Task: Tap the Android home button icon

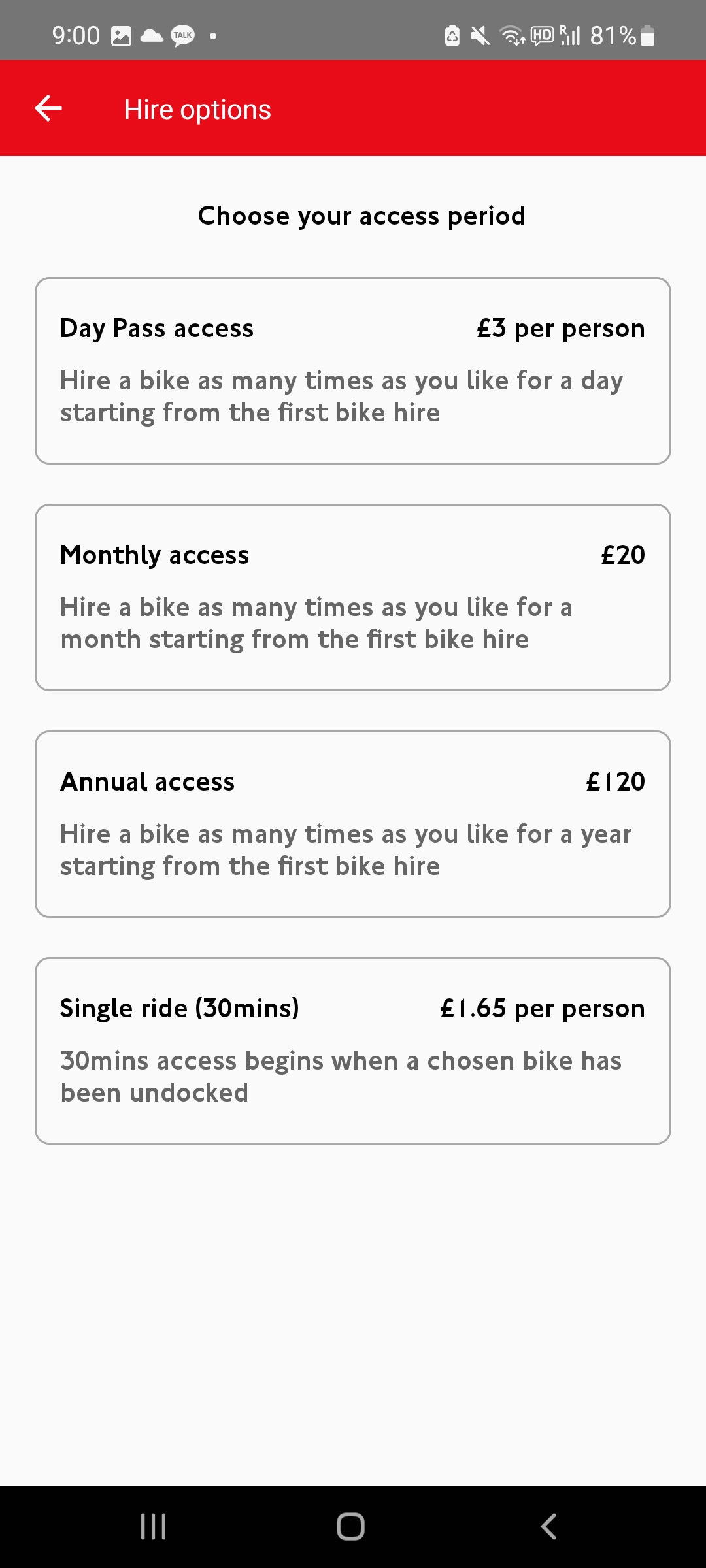Action: point(351,1527)
